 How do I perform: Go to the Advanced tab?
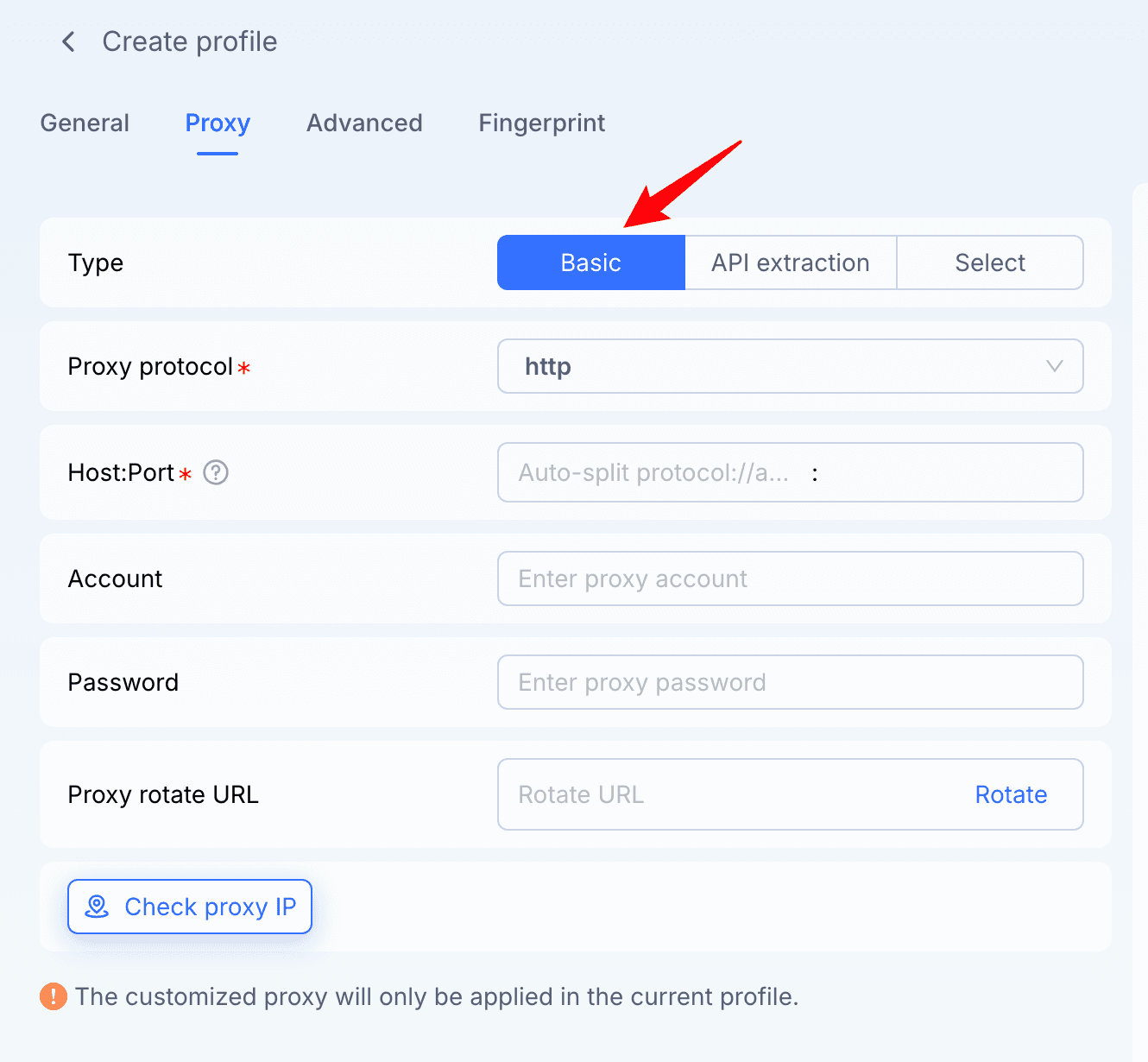tap(363, 123)
